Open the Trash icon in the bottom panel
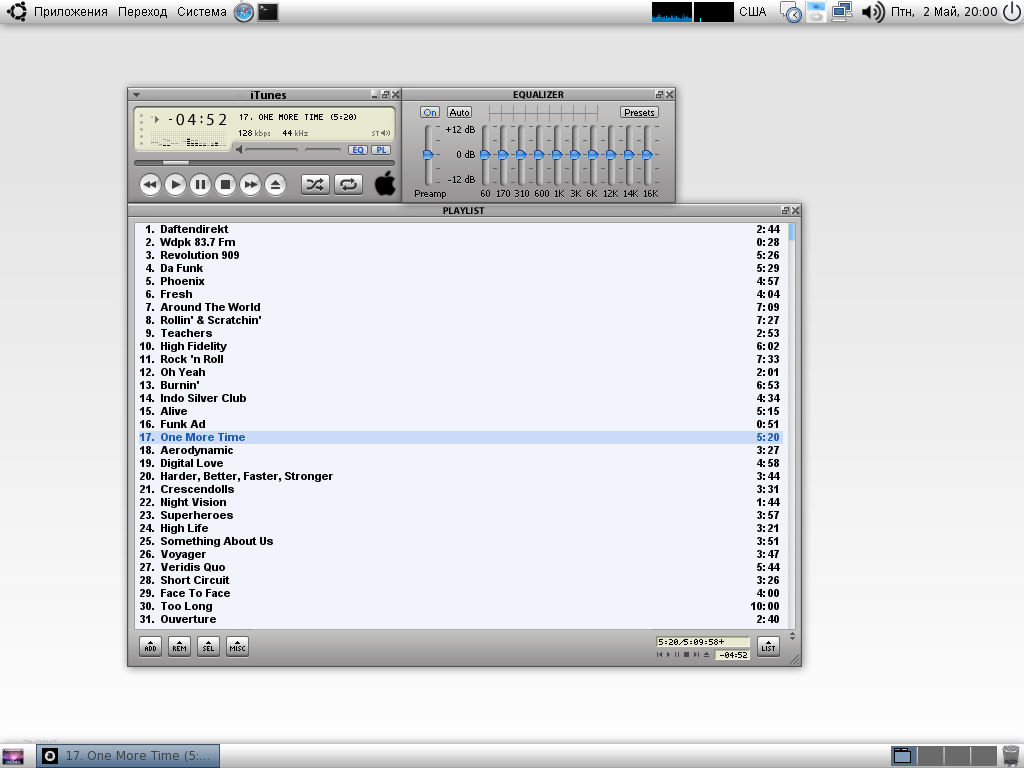Image resolution: width=1024 pixels, height=768 pixels. [1012, 756]
